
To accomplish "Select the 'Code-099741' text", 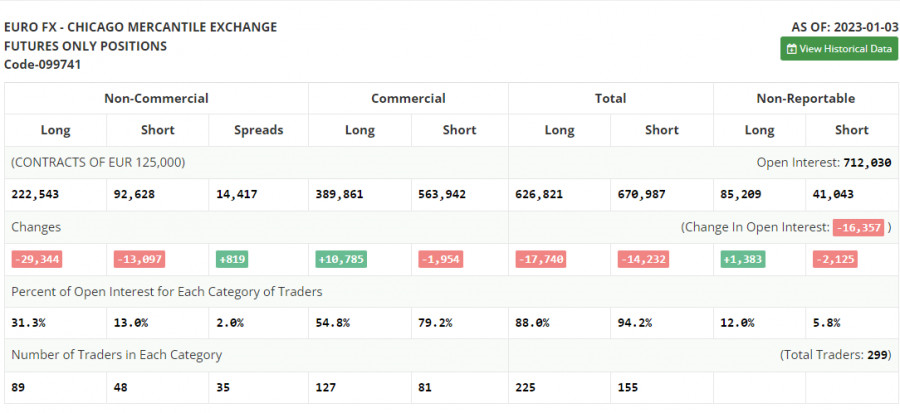I will 42,64.
